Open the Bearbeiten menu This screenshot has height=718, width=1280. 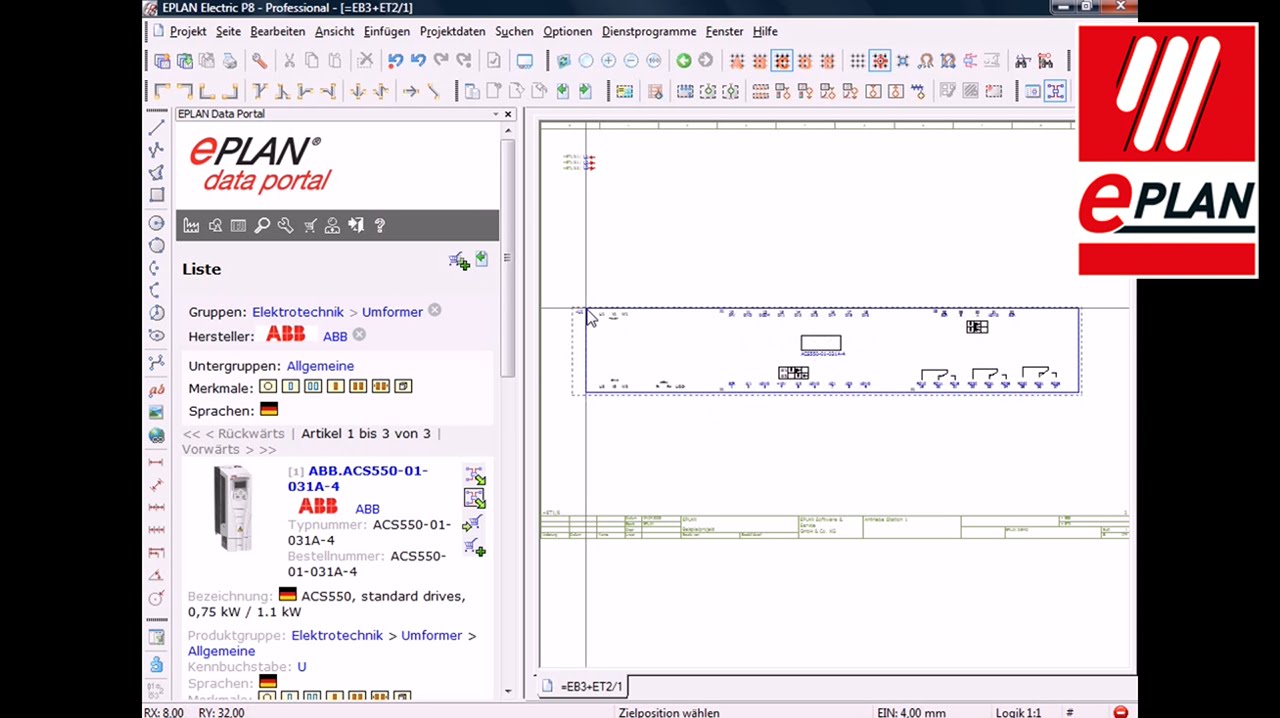pyautogui.click(x=277, y=31)
